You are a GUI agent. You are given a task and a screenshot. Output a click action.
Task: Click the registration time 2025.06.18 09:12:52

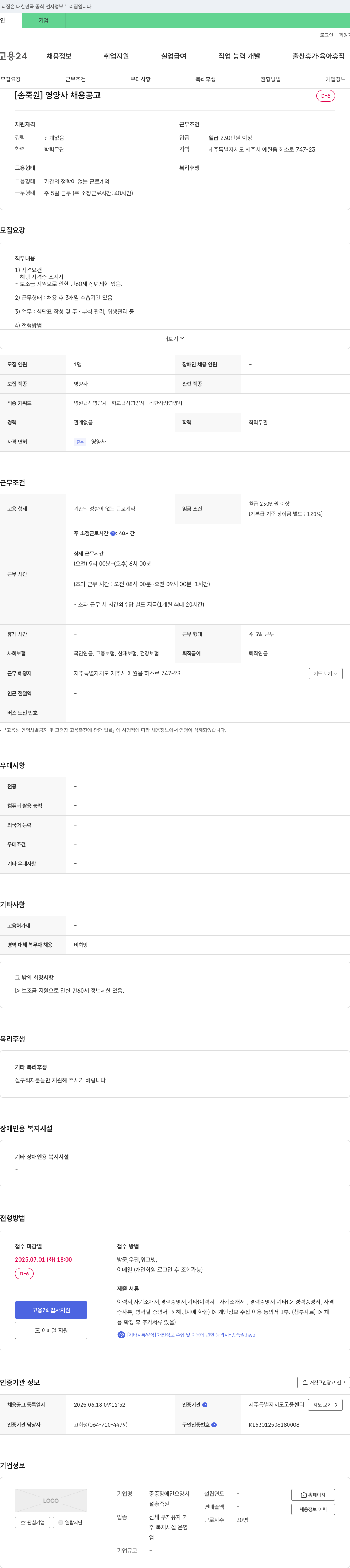pos(99,1405)
